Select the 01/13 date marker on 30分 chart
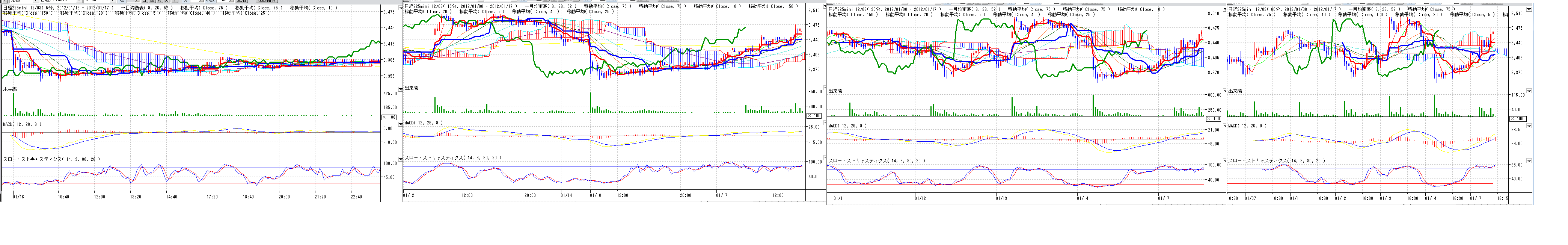 point(1001,198)
